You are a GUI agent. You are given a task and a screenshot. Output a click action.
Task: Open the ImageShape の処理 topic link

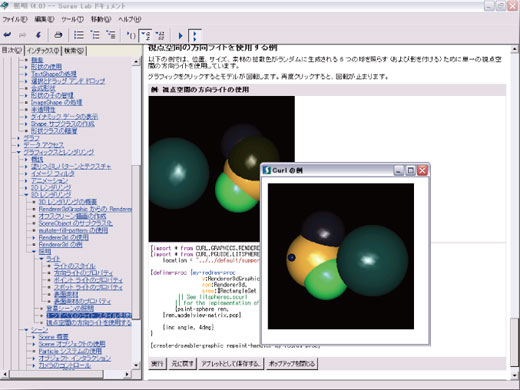pyautogui.click(x=56, y=102)
